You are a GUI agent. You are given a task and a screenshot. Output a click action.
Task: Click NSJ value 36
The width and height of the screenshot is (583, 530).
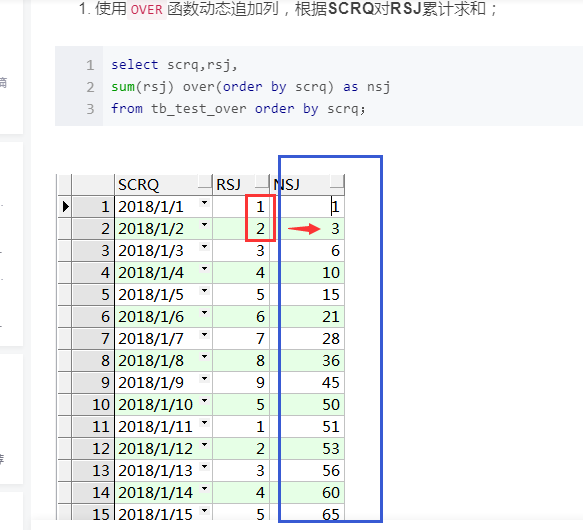307,360
